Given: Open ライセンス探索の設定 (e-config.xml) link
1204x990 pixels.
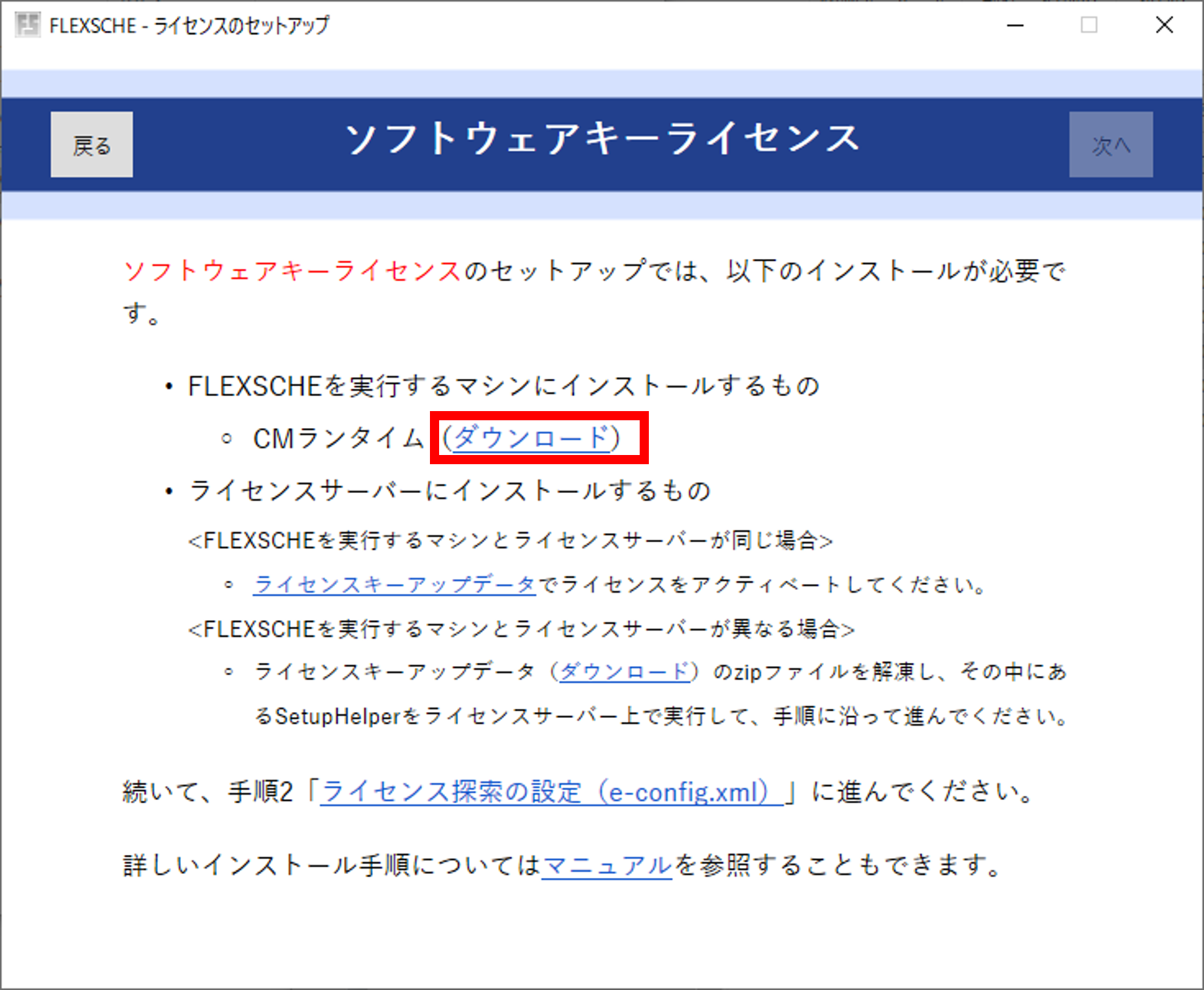Looking at the screenshot, I should tap(551, 792).
